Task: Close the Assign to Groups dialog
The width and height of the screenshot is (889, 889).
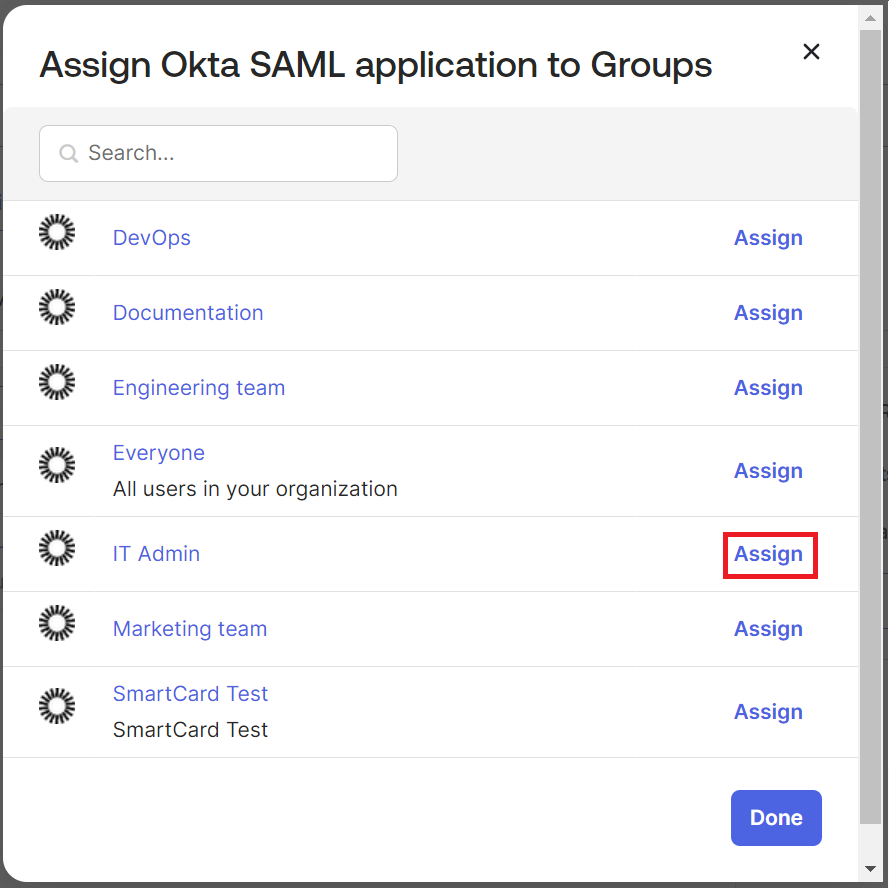Action: (811, 52)
